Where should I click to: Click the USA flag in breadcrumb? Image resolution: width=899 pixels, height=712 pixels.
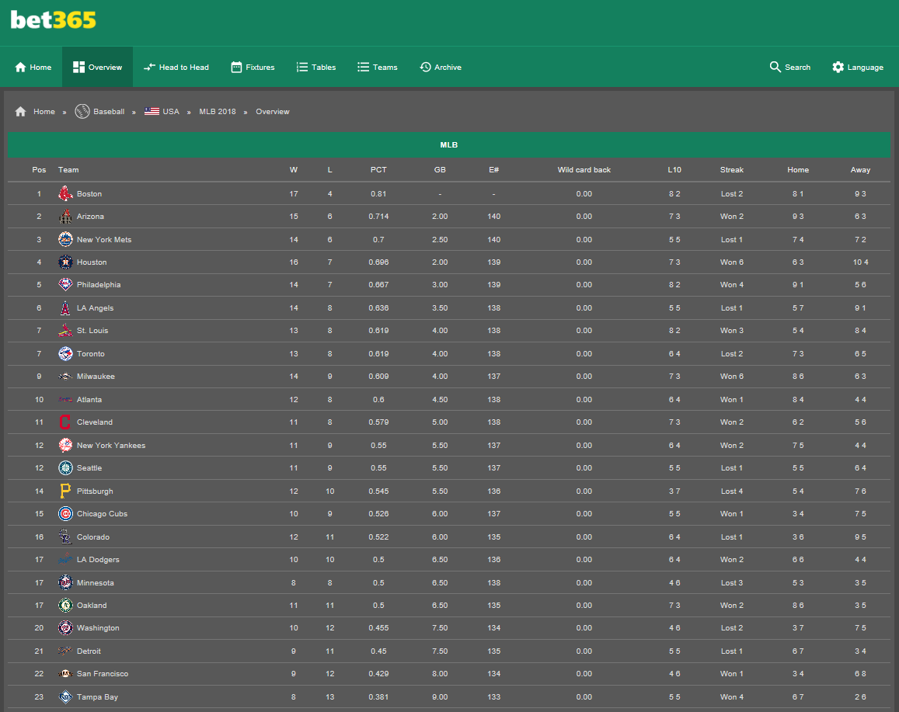click(x=151, y=112)
